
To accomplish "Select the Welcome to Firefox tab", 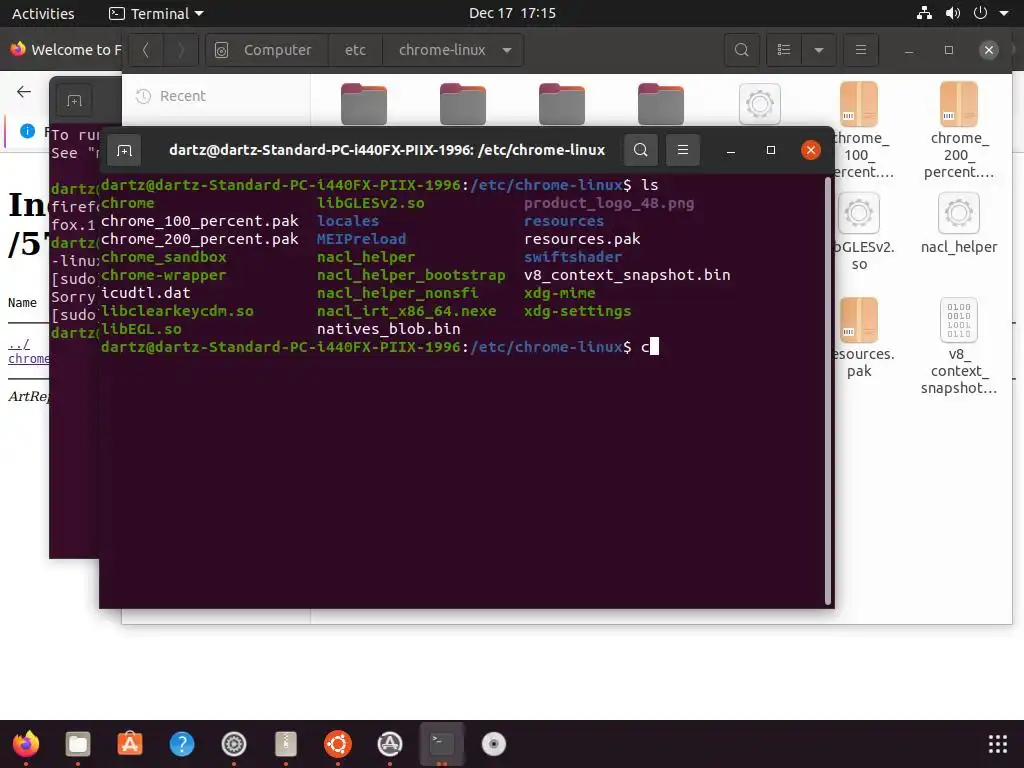I will click(x=65, y=50).
